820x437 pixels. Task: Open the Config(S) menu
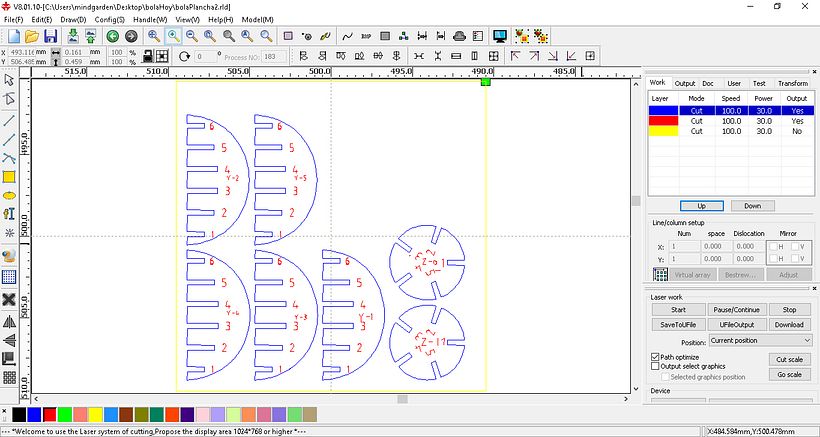click(109, 19)
